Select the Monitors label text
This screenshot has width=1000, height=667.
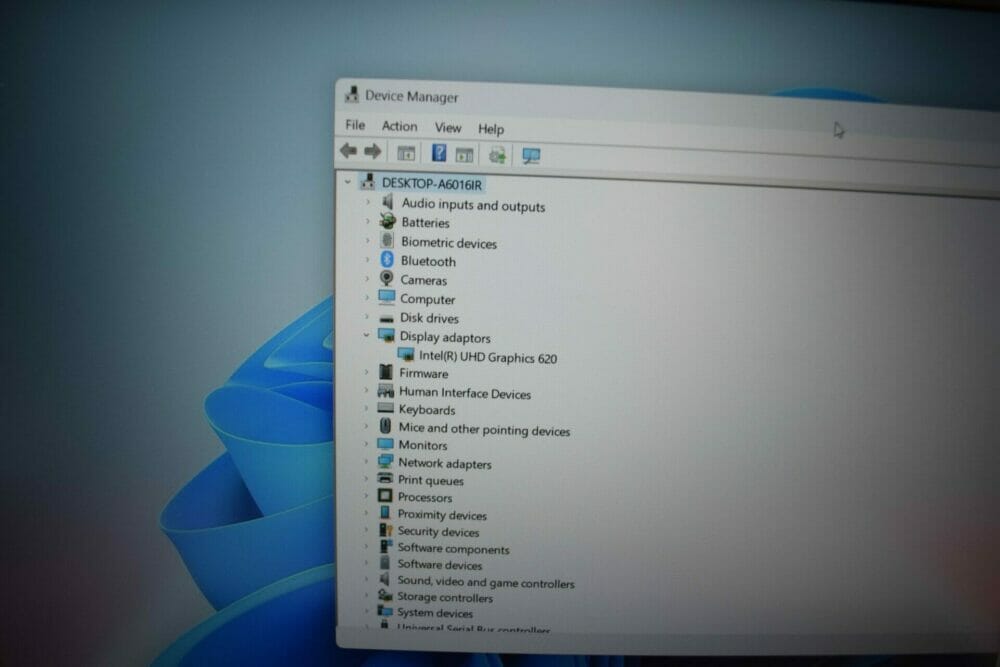pos(423,445)
